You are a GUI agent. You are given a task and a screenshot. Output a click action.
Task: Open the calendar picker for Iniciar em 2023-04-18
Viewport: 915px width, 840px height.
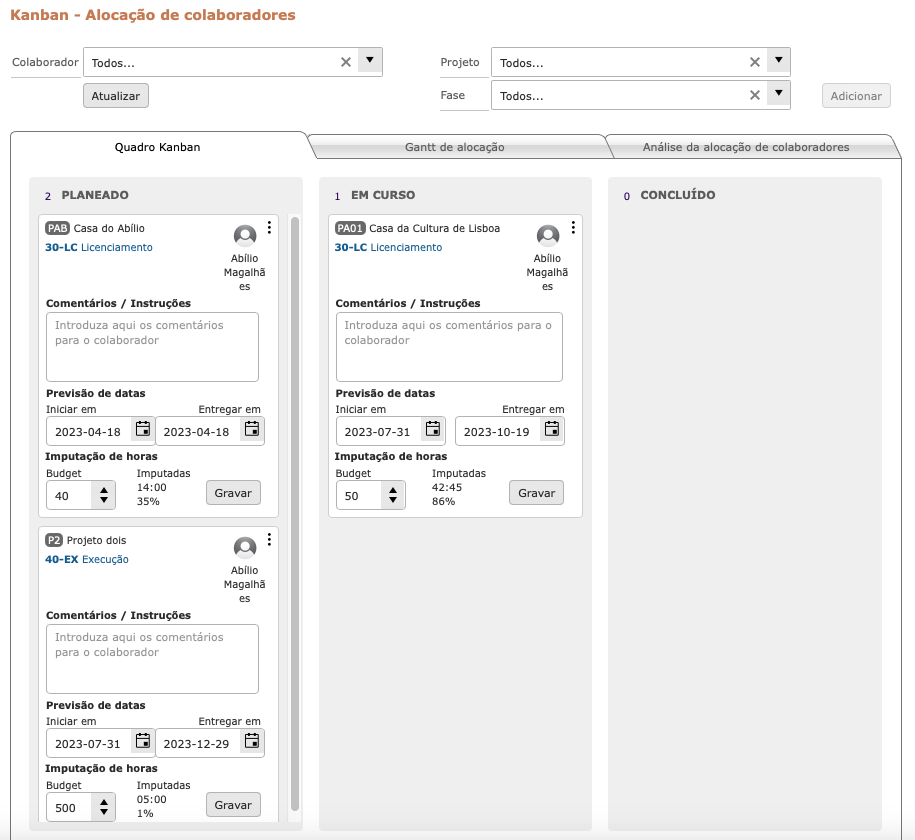pyautogui.click(x=142, y=430)
